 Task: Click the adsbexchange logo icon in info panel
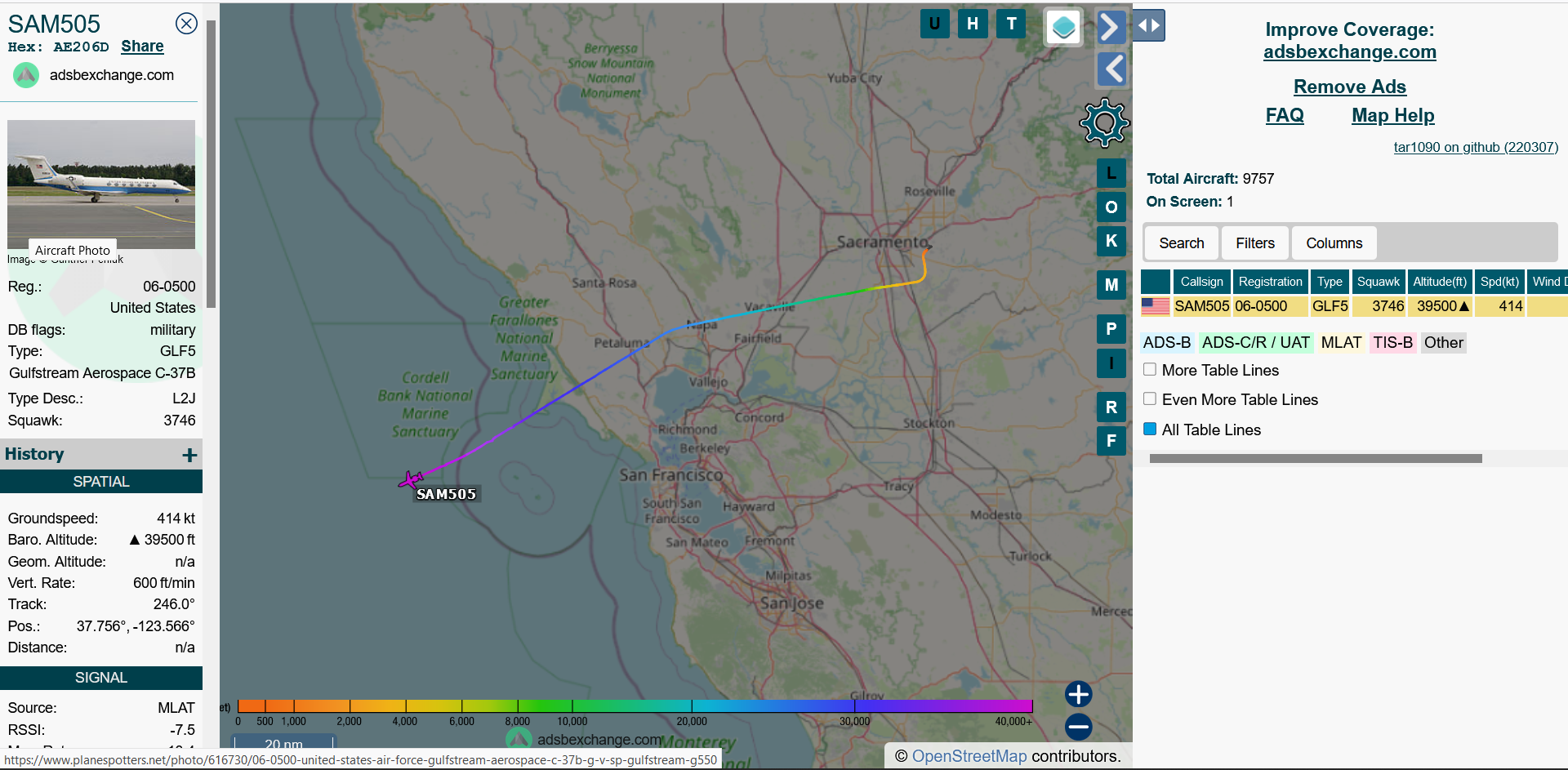coord(26,75)
